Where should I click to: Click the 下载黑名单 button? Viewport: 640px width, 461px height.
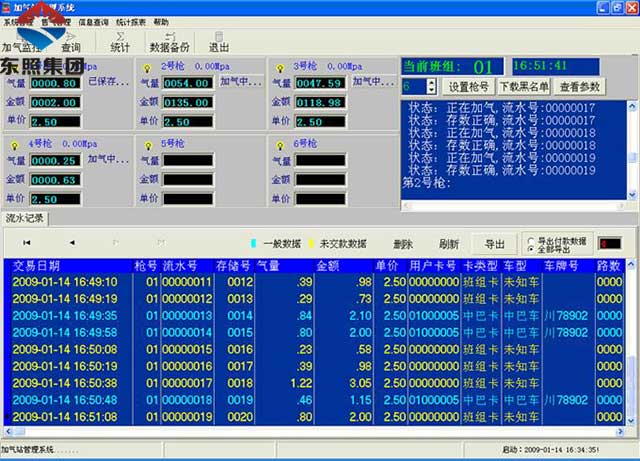[524, 87]
